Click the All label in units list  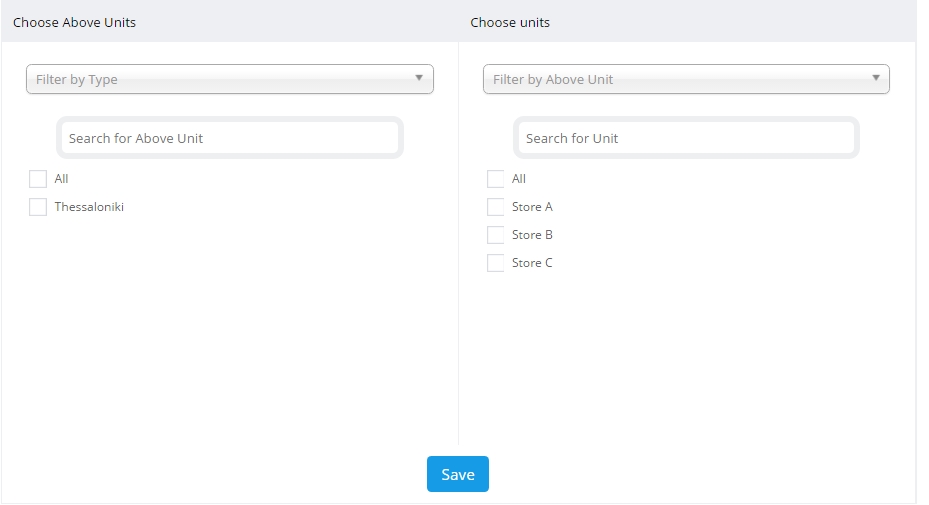(x=519, y=179)
